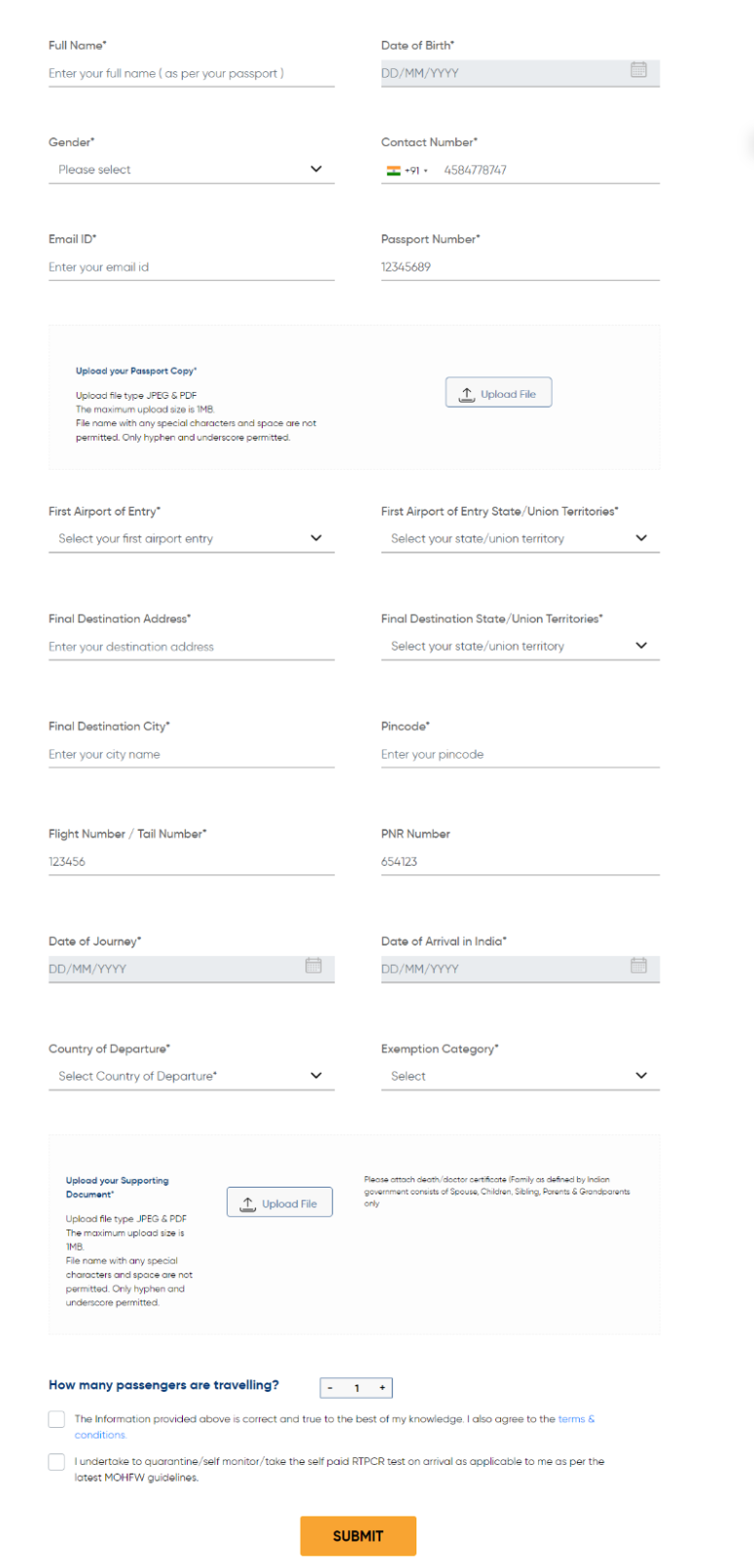754x1568 pixels.
Task: Click the passport copy Upload File button
Action: click(x=498, y=393)
